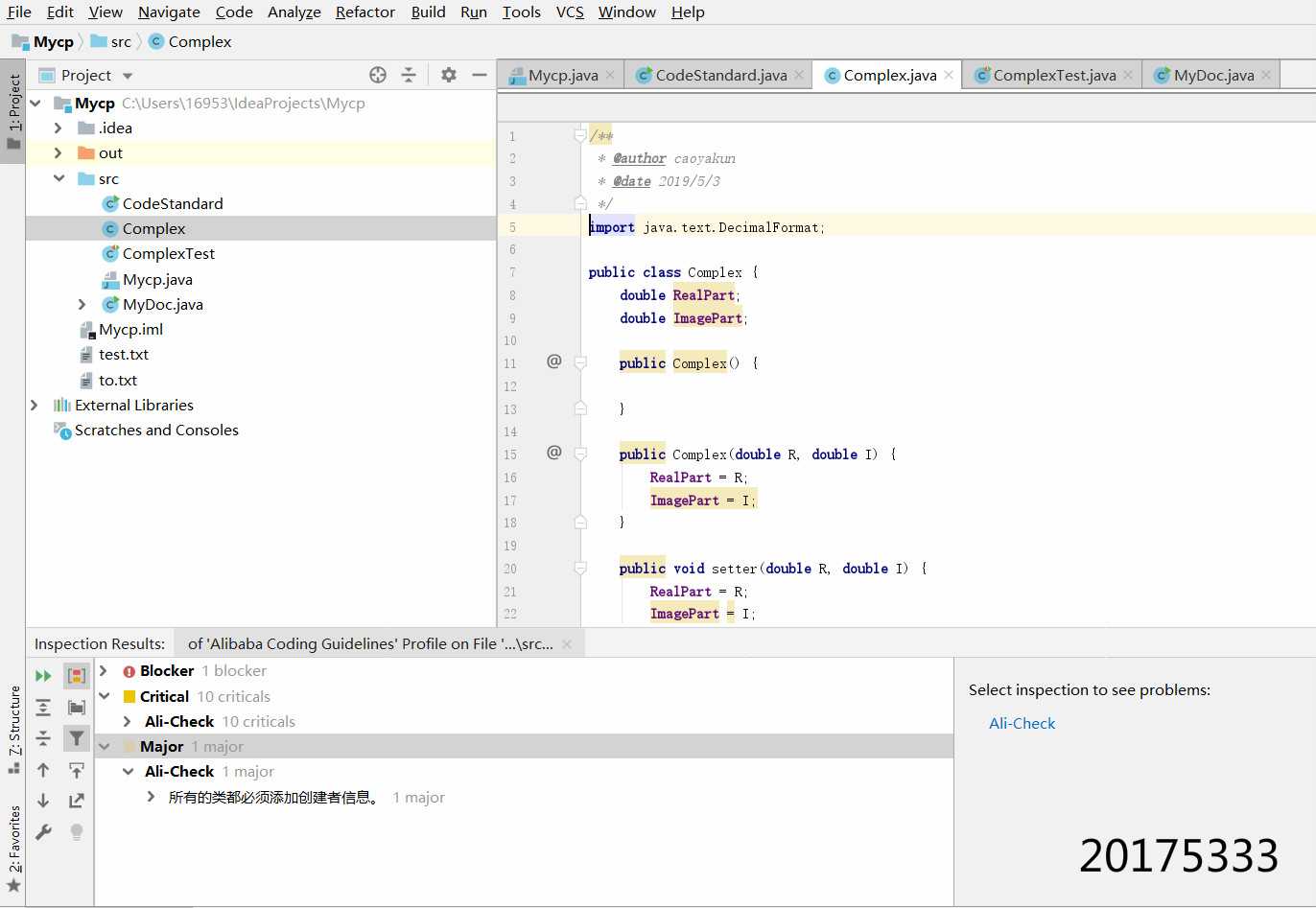This screenshot has width=1316, height=908.
Task: Close the CodeStandard.java tab
Action: click(x=799, y=75)
